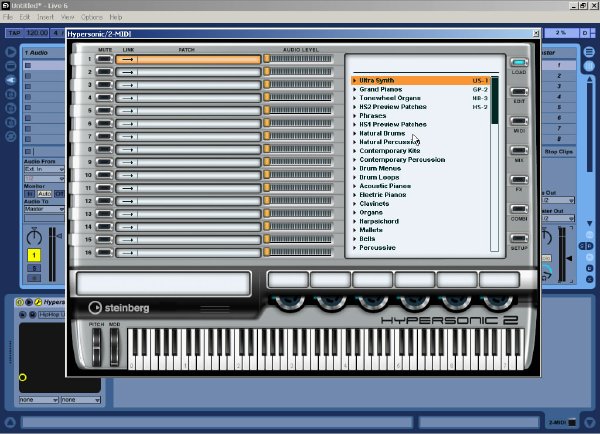The width and height of the screenshot is (600, 434).
Task: Open the SETUP page in Hypersonic
Action: click(519, 239)
